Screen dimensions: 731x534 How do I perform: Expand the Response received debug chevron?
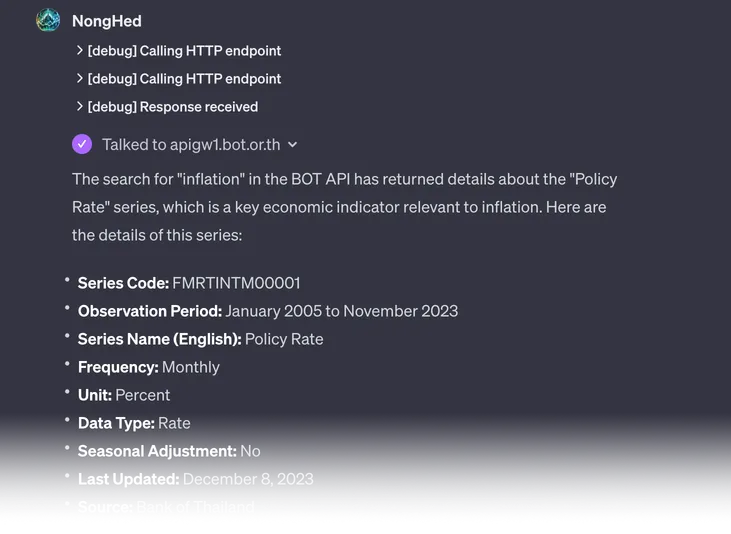click(80, 106)
